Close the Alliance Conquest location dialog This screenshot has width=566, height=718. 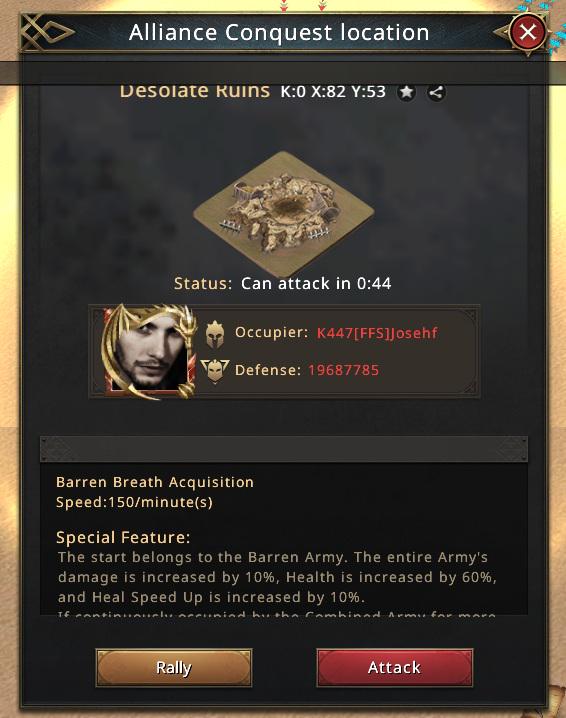[x=528, y=32]
